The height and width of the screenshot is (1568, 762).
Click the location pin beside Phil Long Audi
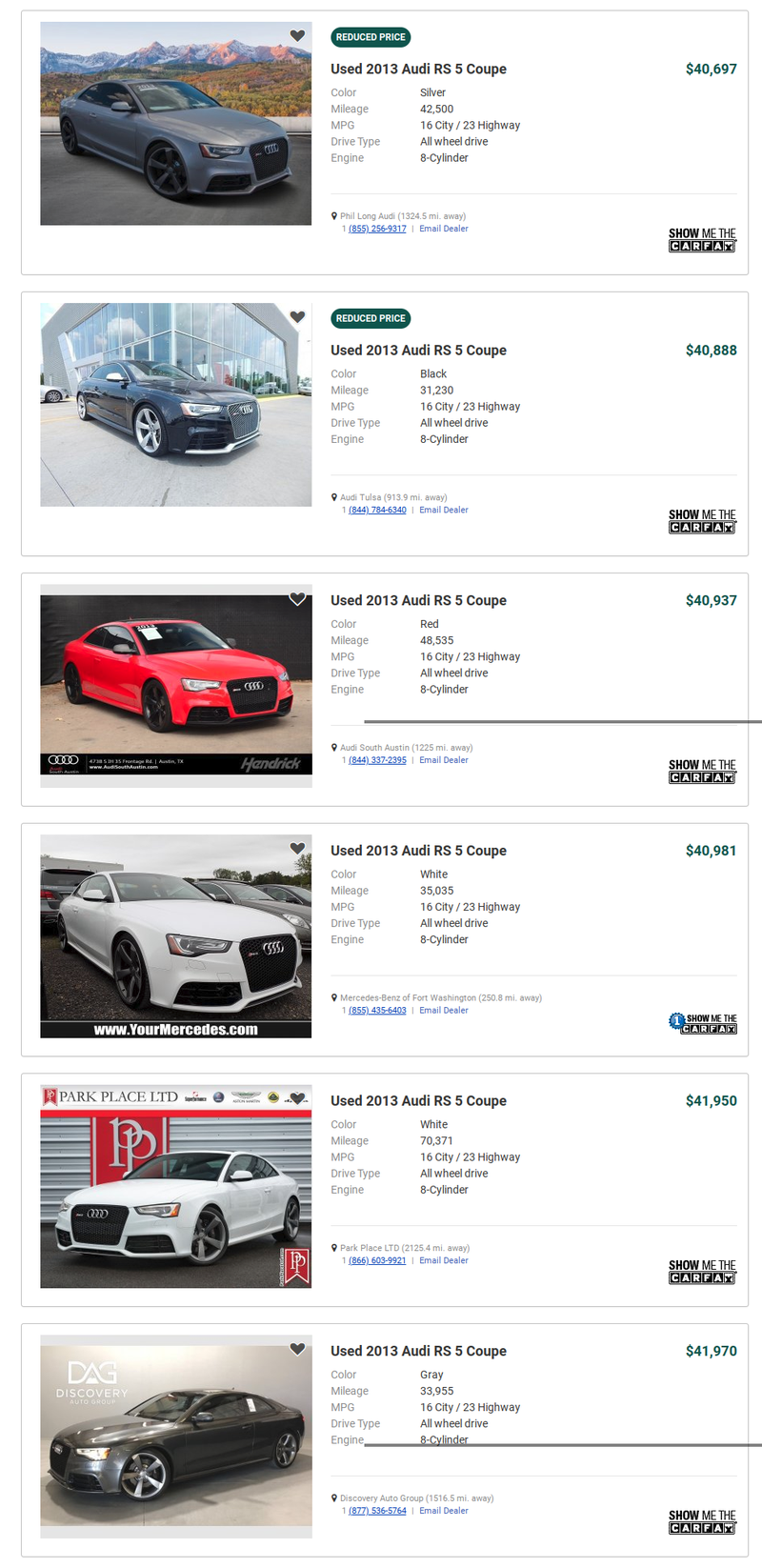(x=334, y=216)
